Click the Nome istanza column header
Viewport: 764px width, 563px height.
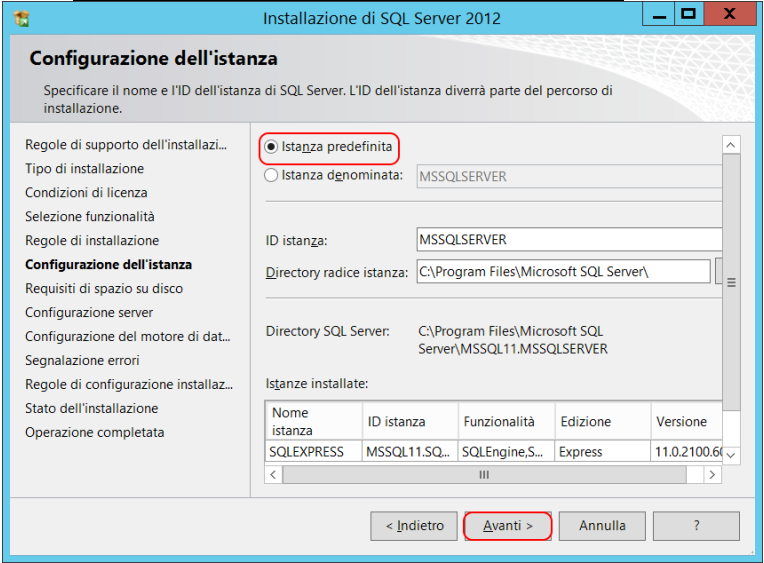point(314,421)
